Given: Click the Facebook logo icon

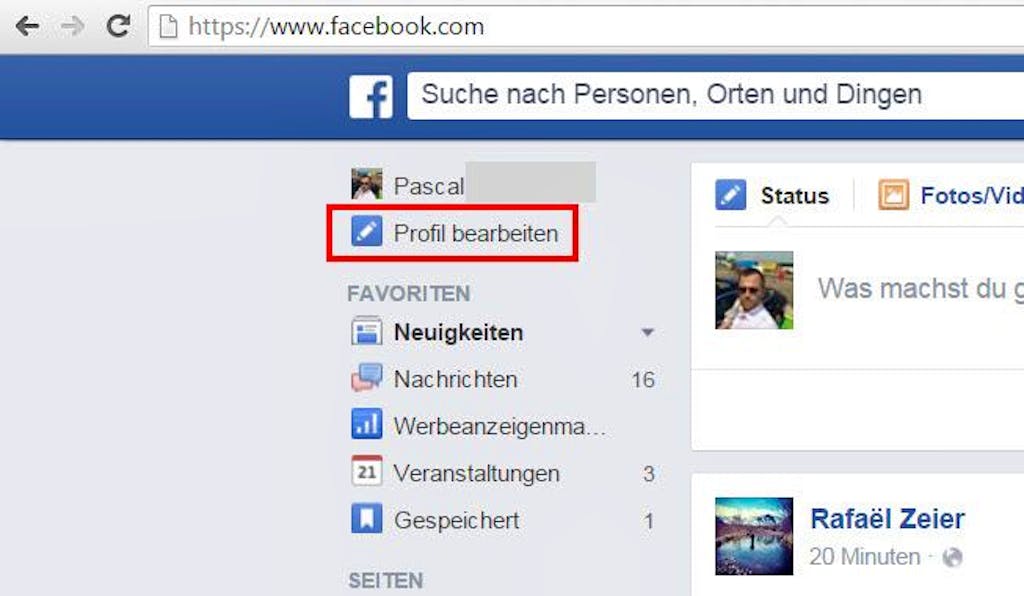Looking at the screenshot, I should tap(371, 97).
